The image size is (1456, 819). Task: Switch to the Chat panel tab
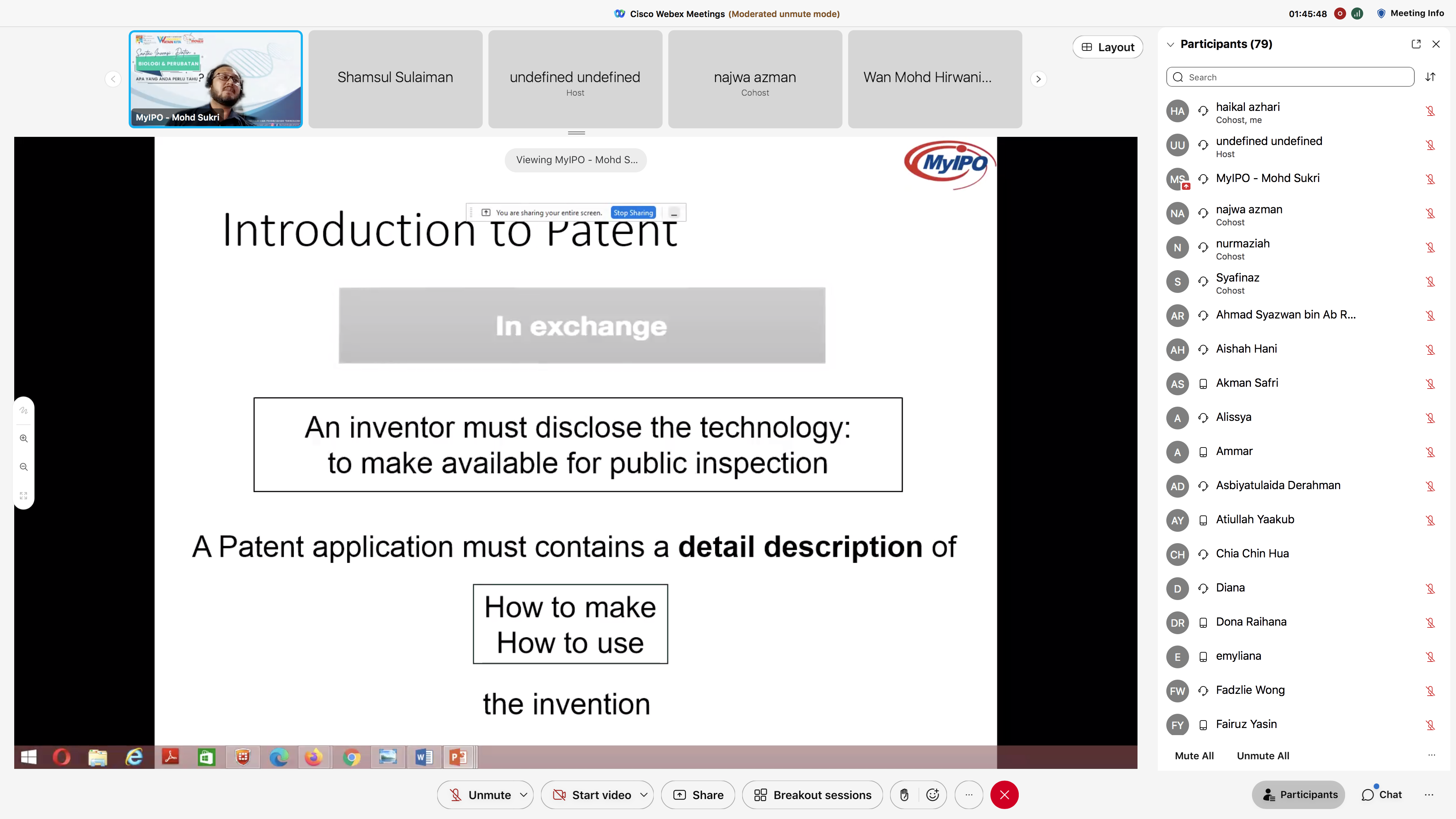coord(1381,795)
